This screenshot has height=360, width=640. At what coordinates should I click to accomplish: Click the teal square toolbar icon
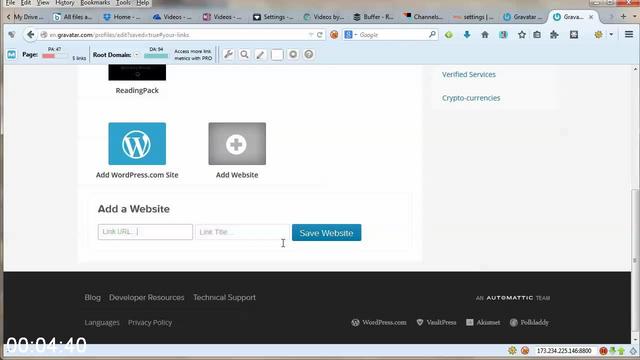coord(503,35)
